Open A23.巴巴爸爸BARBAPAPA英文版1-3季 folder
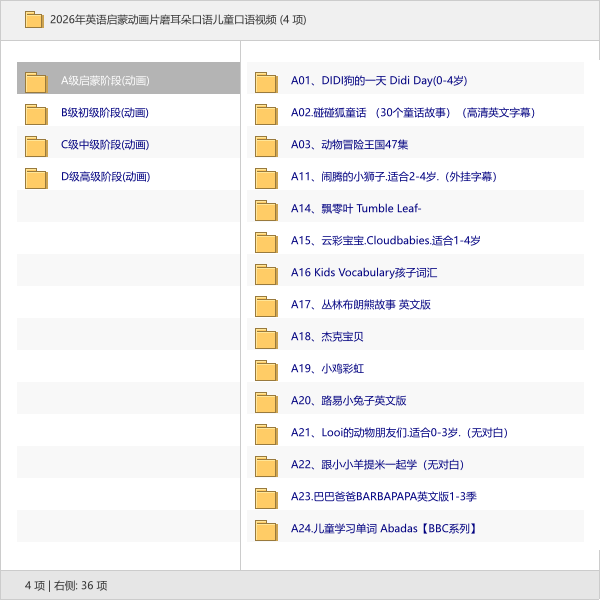 (383, 496)
